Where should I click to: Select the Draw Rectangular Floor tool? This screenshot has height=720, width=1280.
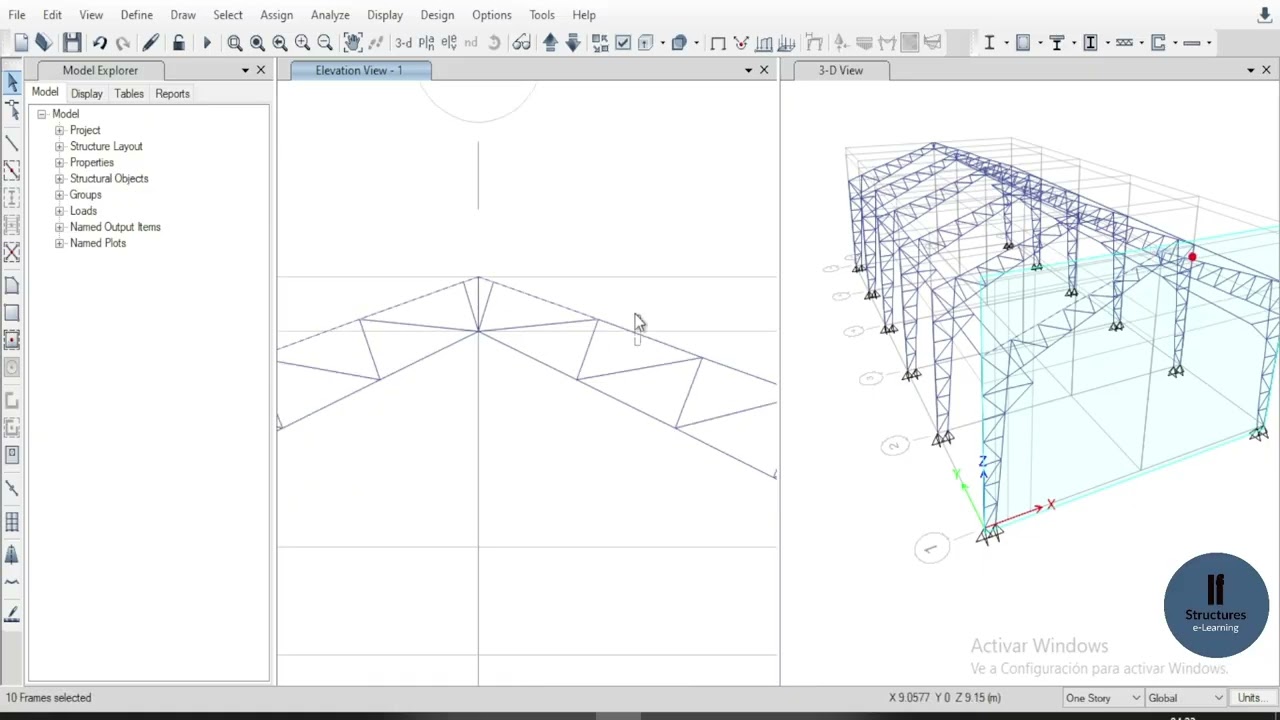point(12,313)
